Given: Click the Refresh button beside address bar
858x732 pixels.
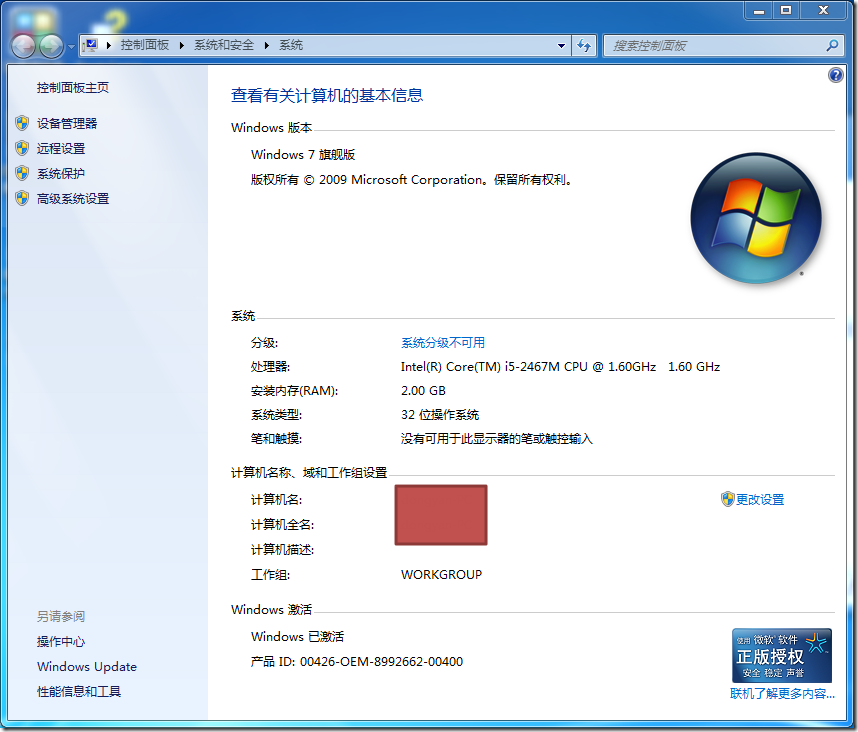Looking at the screenshot, I should coord(584,46).
